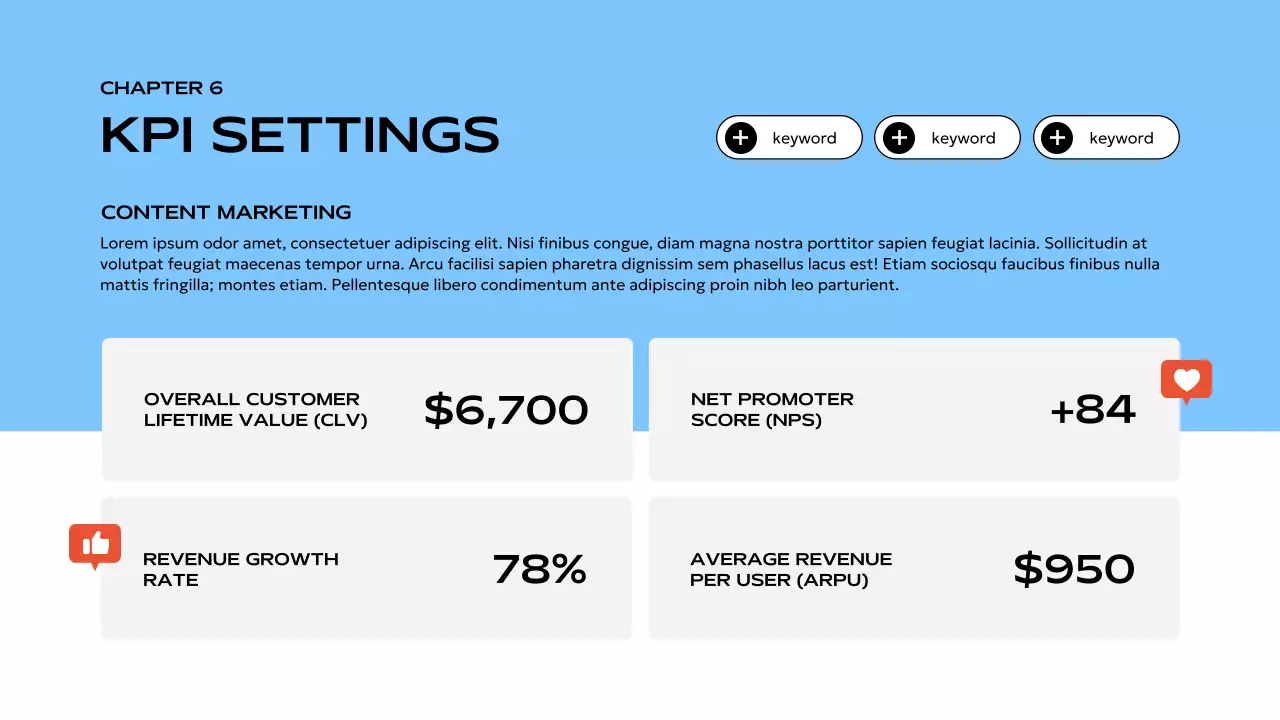Click the plus icon on the leftmost keyword pill
The height and width of the screenshot is (720, 1280).
(741, 138)
